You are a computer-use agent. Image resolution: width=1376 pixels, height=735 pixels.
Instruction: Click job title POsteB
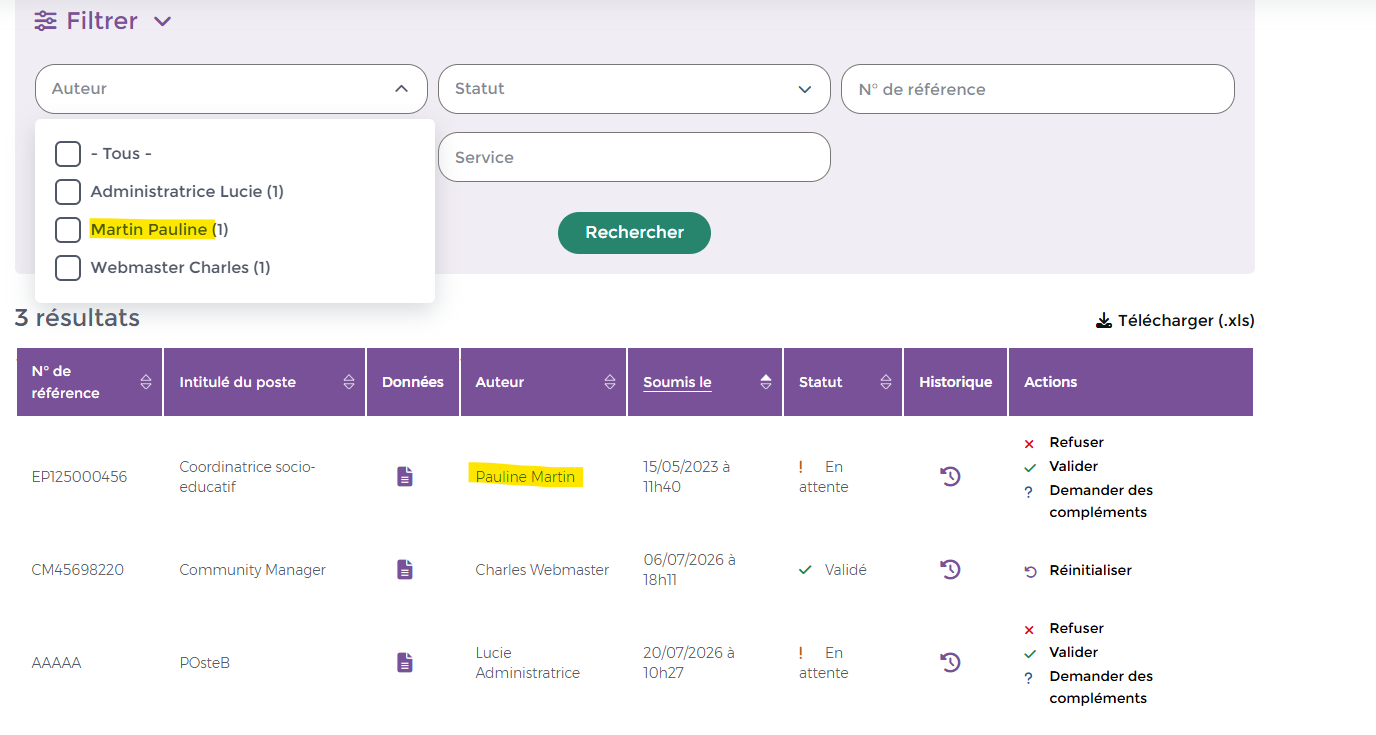pyautogui.click(x=204, y=663)
